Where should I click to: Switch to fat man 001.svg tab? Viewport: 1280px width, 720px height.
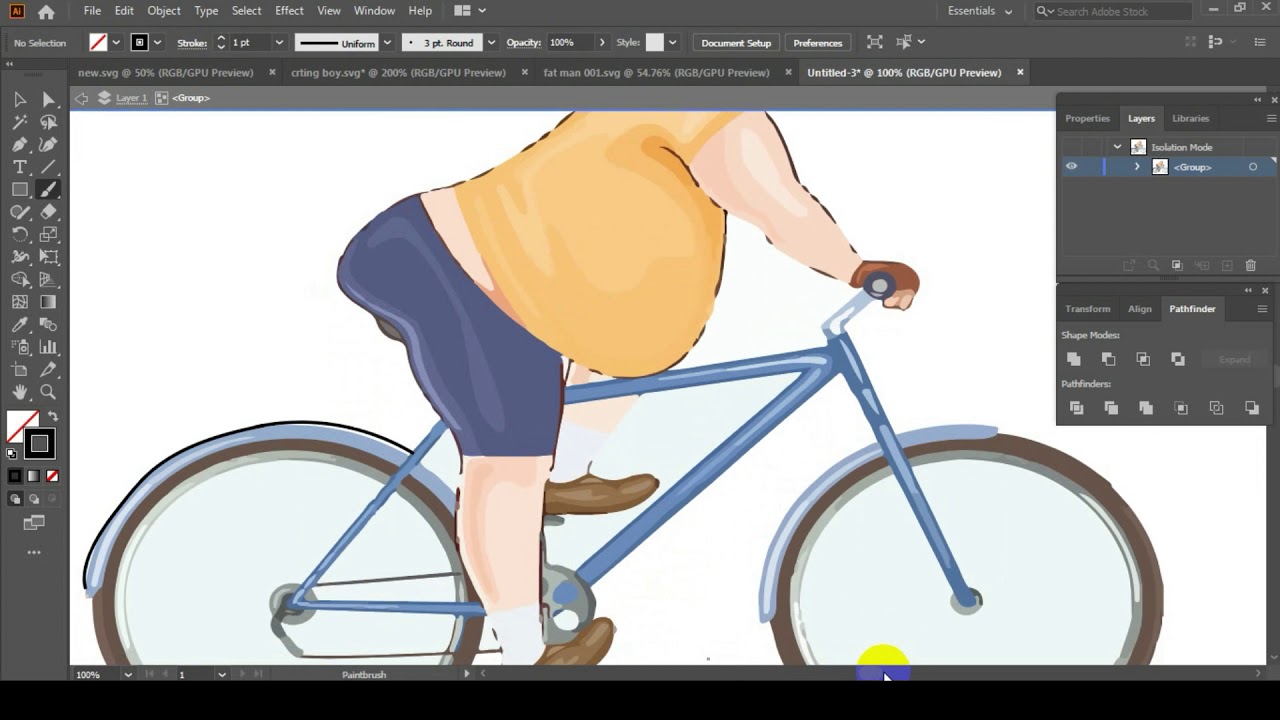[656, 72]
